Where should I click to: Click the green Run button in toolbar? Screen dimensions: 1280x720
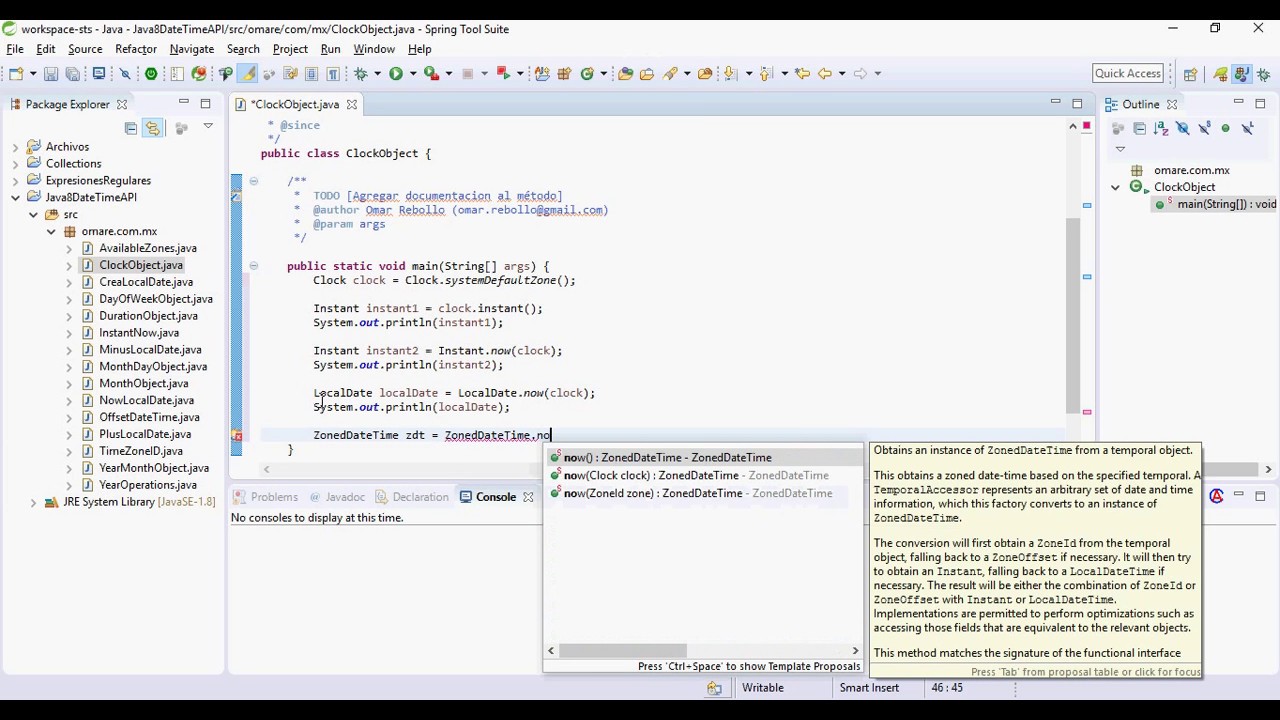(396, 73)
